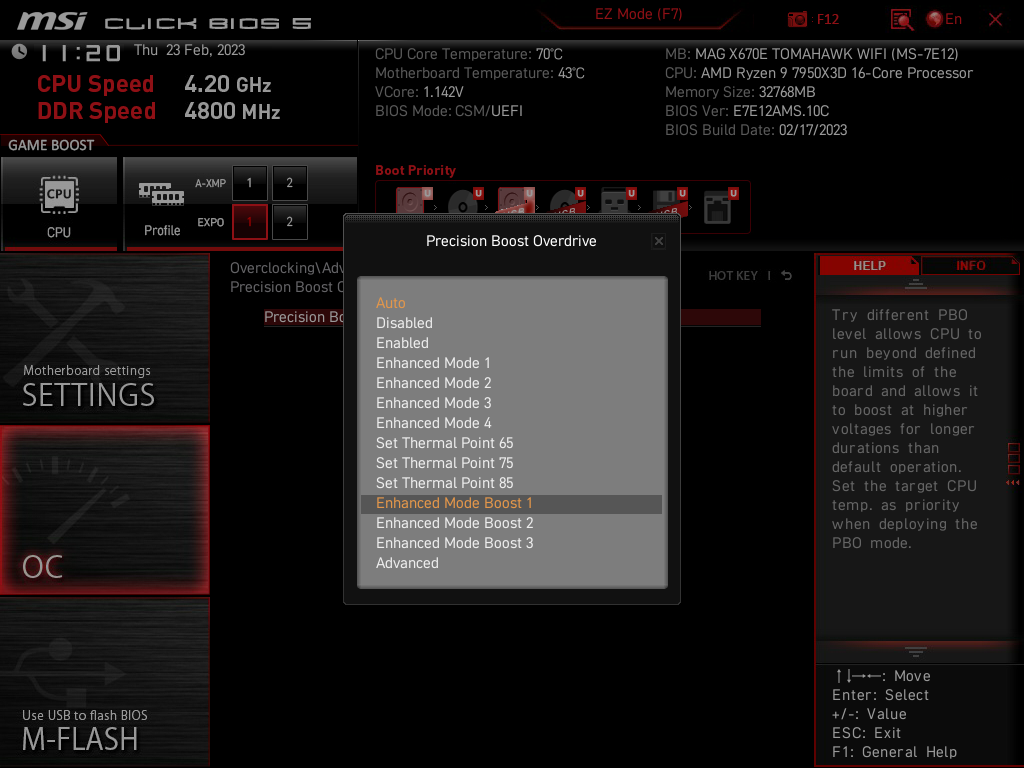
Task: Select the USB hard disk boot device
Action: point(516,200)
